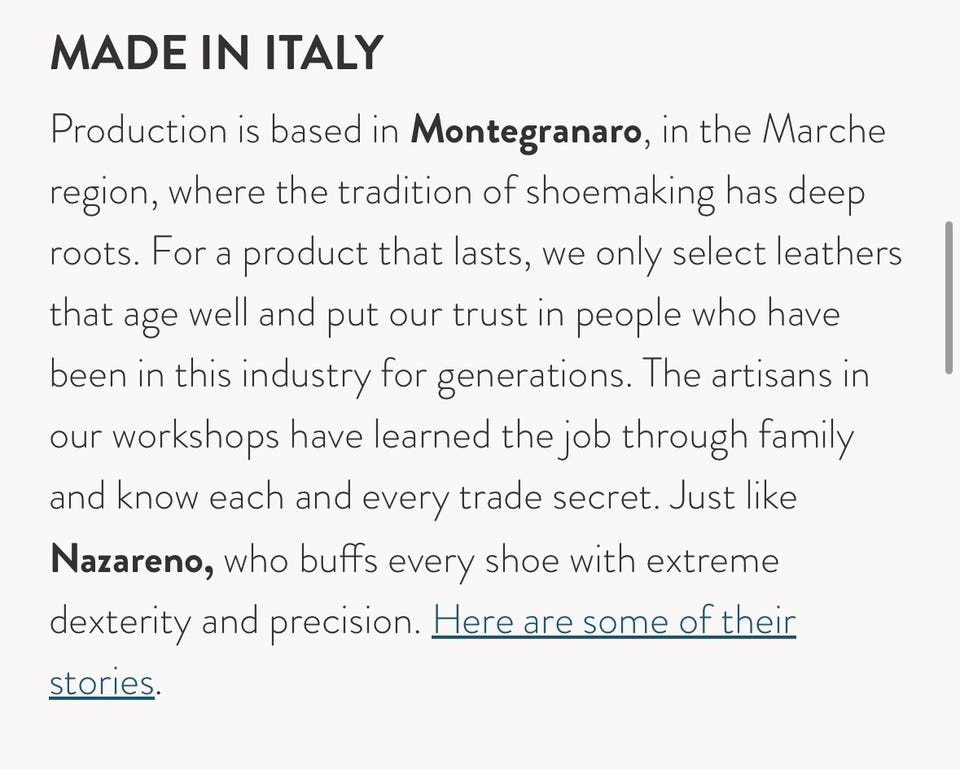Click the phrase 'trade secret' in text
The width and height of the screenshot is (960, 769).
(558, 498)
